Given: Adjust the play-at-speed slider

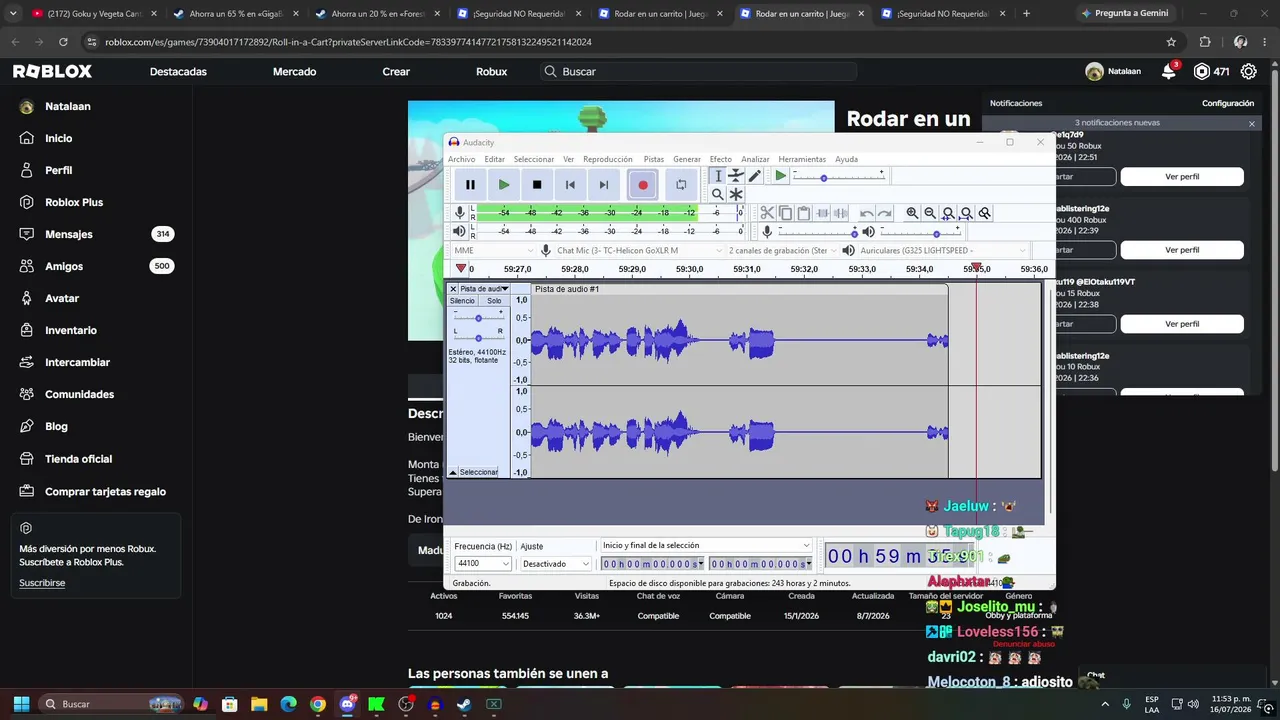Looking at the screenshot, I should tap(839, 176).
